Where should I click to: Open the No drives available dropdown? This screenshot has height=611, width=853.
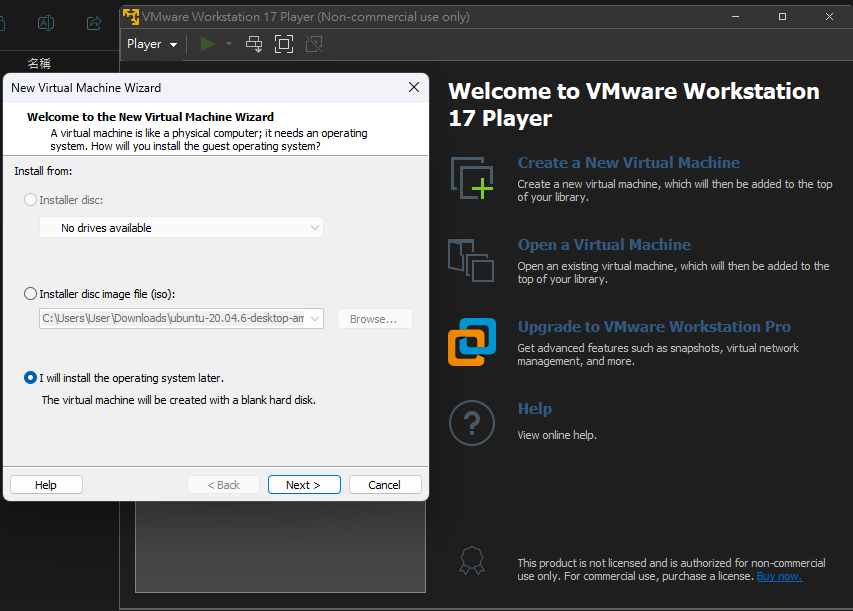tap(181, 227)
